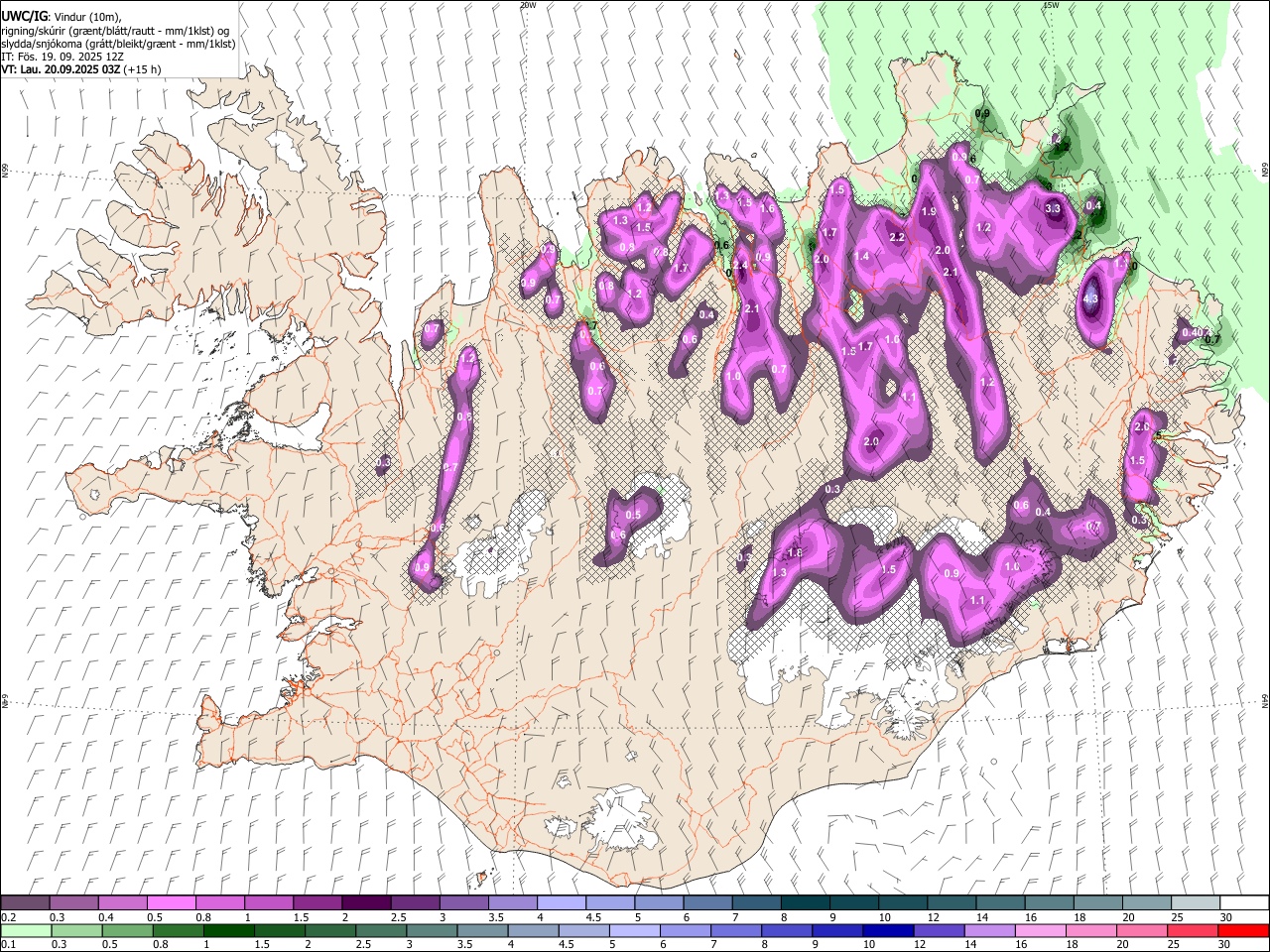This screenshot has height=952, width=1270.
Task: Click the 'rigning/skúrir' legend description line
Action: click(x=116, y=30)
